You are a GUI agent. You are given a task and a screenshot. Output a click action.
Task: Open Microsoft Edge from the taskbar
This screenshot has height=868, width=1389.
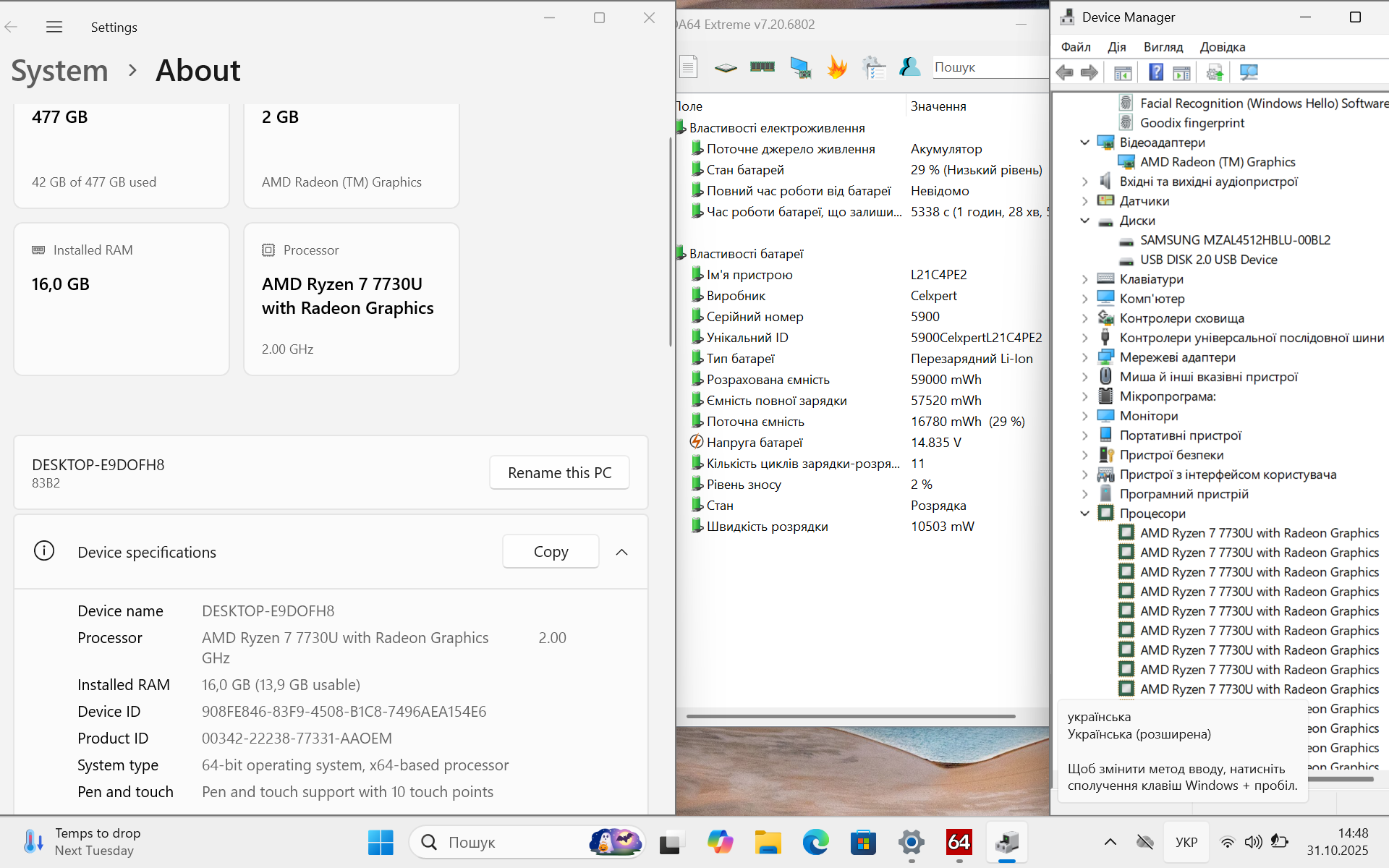(815, 842)
